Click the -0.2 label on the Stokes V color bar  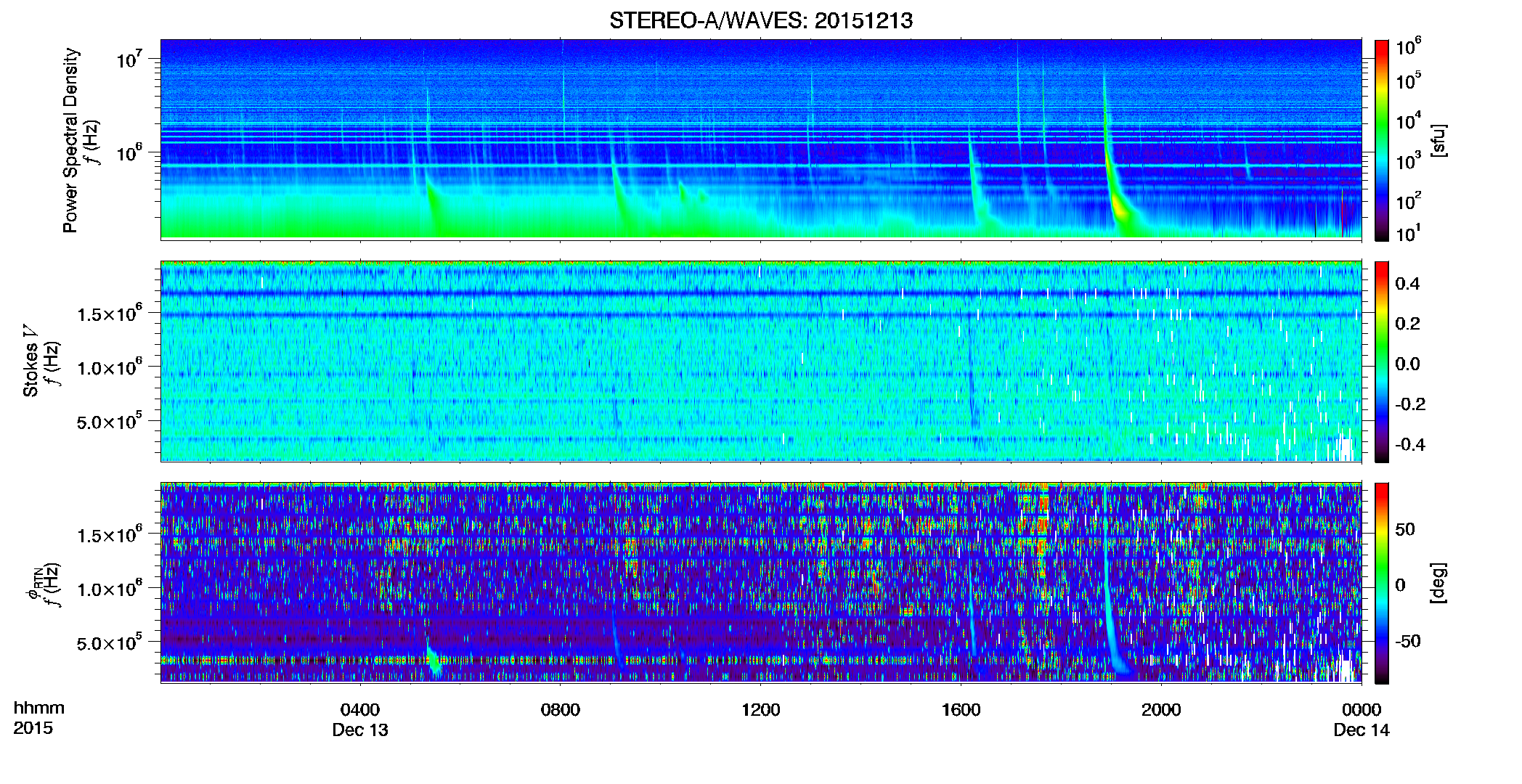click(x=1410, y=404)
